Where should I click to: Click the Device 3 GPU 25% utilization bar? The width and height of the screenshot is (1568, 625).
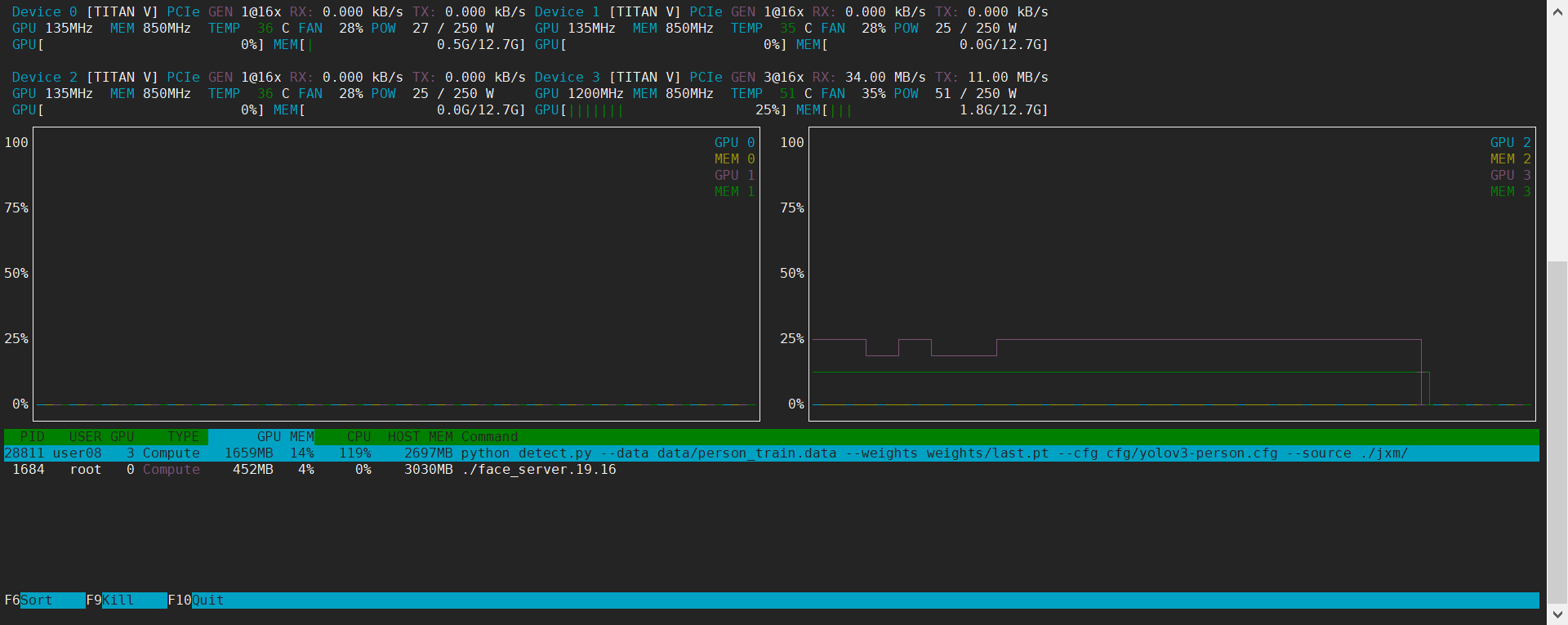[x=661, y=110]
